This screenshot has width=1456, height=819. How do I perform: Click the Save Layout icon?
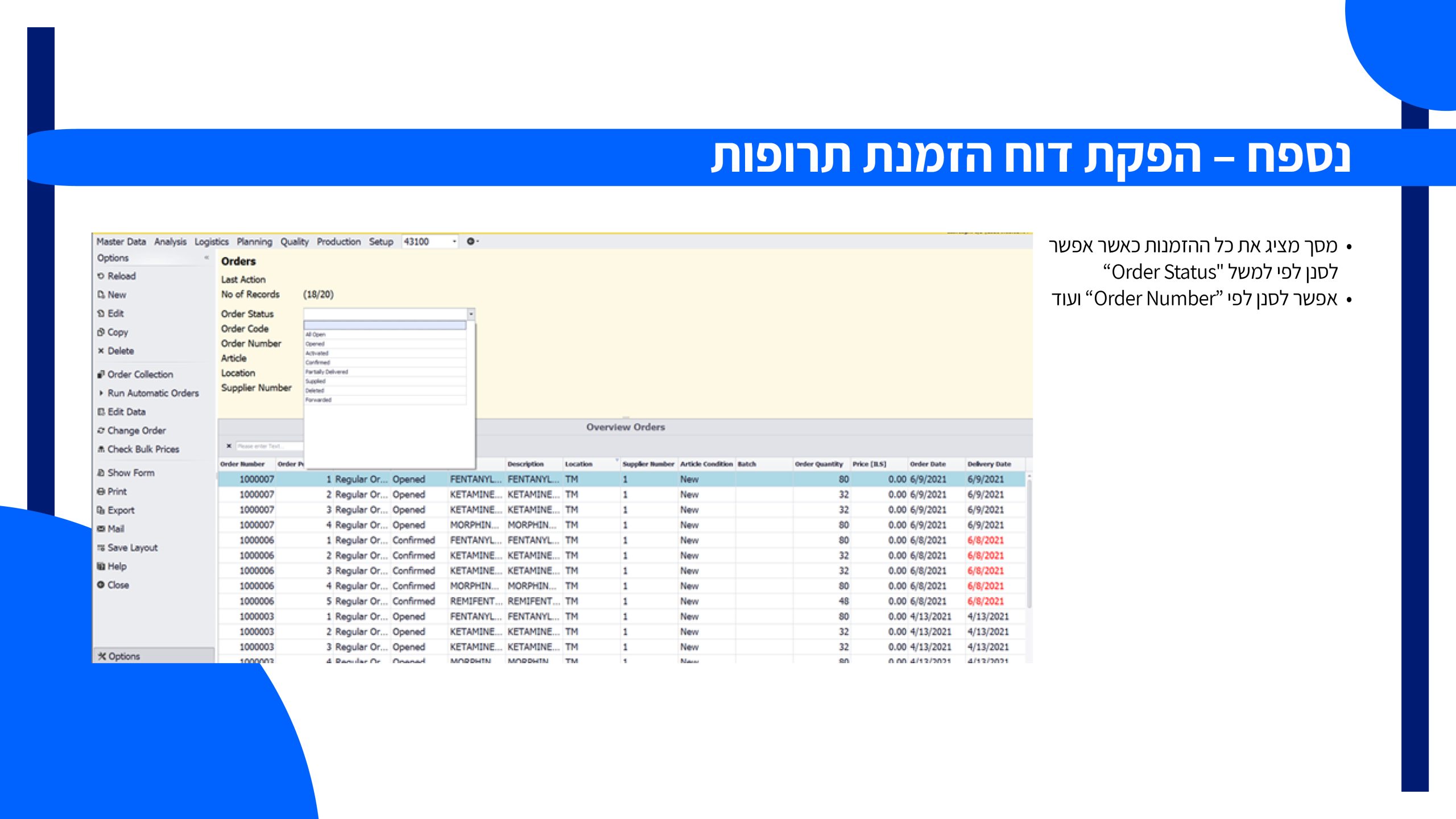(x=101, y=548)
